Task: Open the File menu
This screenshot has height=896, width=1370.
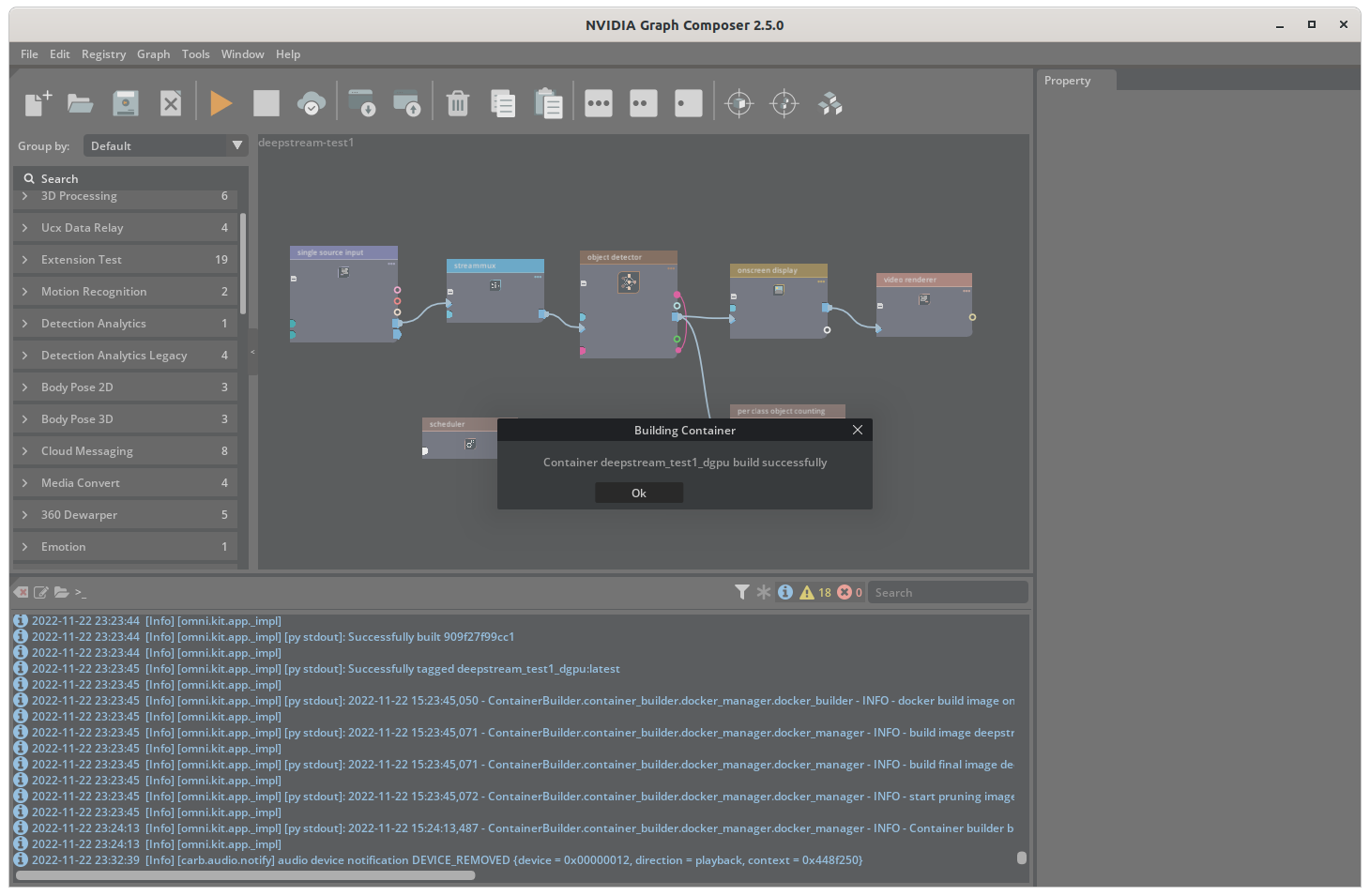Action: click(29, 54)
